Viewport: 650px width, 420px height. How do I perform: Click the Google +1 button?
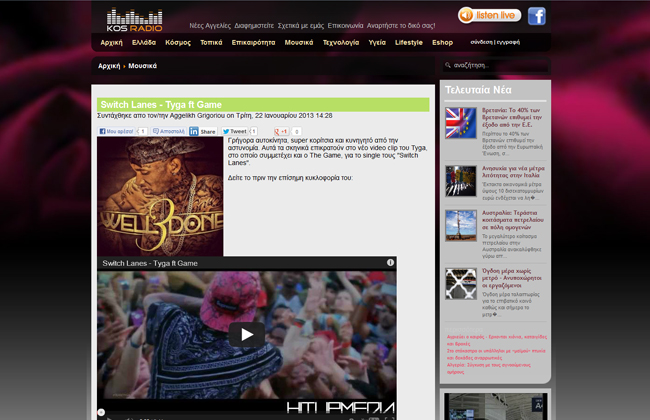281,131
